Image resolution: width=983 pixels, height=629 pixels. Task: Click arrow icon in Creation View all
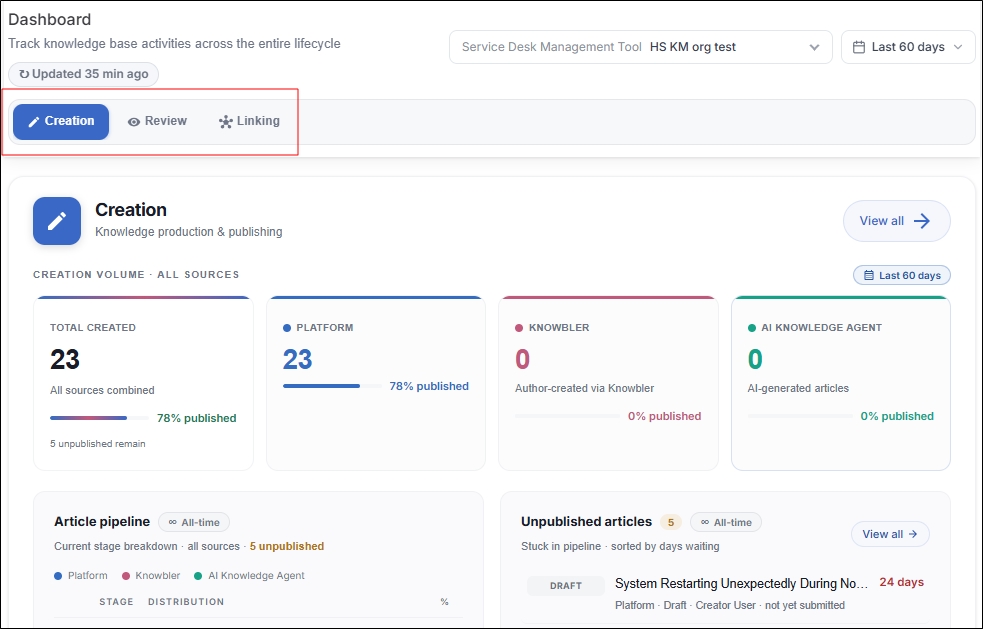tap(922, 221)
